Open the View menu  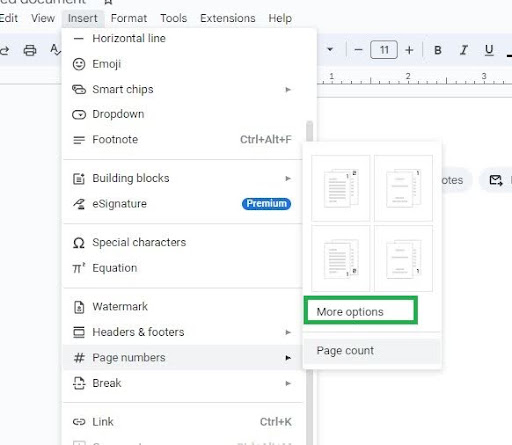pyautogui.click(x=43, y=18)
